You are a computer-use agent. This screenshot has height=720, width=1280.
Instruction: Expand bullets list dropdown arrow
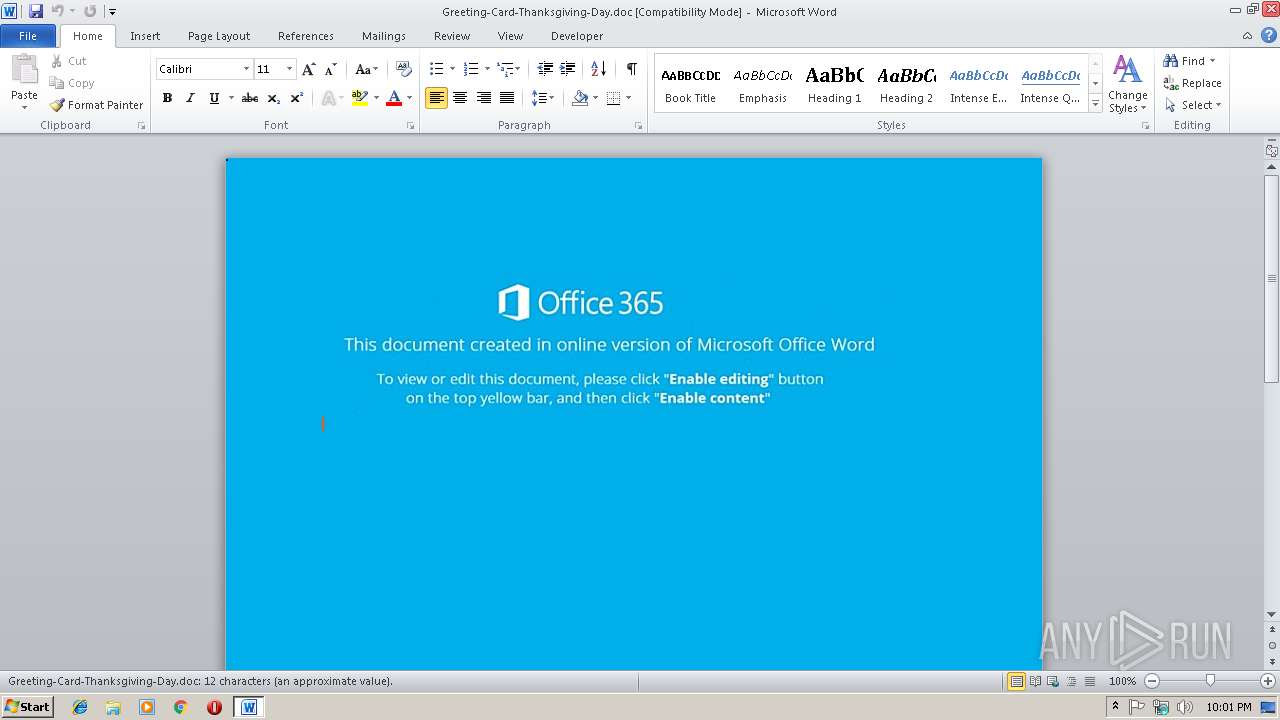click(452, 69)
